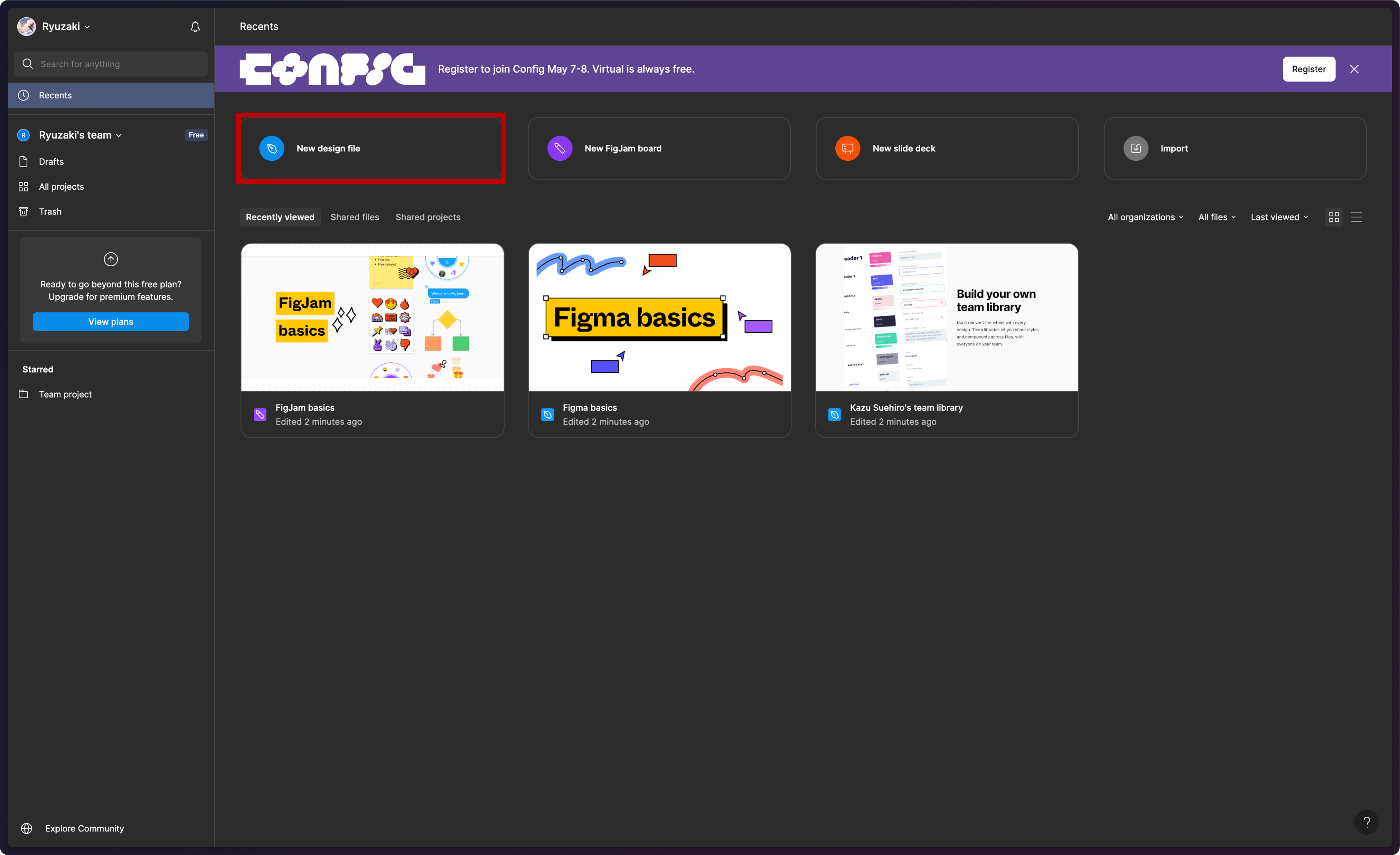Open the Figma basics thumbnail
This screenshot has width=1400, height=855.
(660, 317)
